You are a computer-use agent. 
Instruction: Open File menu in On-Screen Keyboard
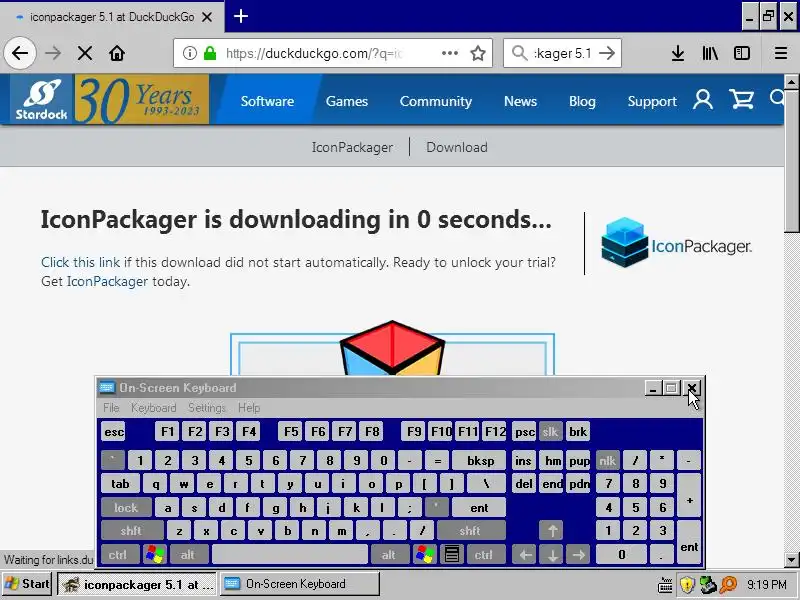coord(111,408)
